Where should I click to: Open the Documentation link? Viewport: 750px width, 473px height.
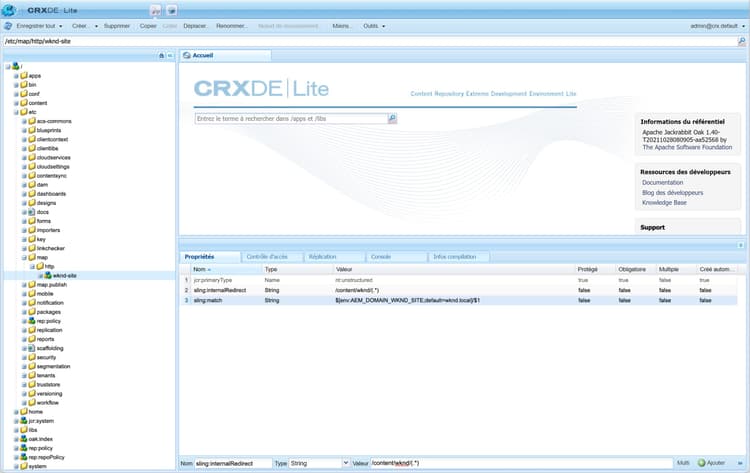tap(662, 183)
